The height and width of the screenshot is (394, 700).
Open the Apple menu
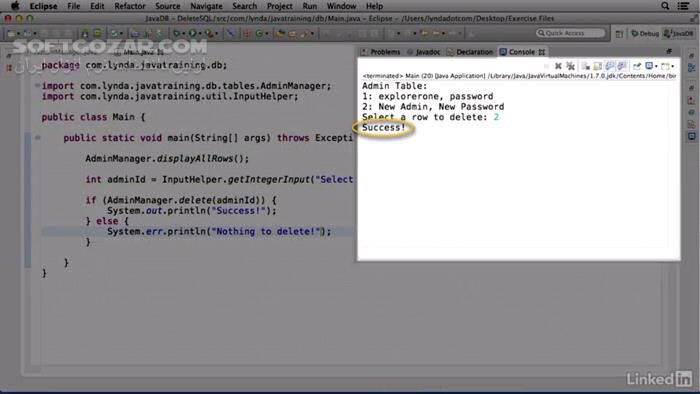pos(15,6)
